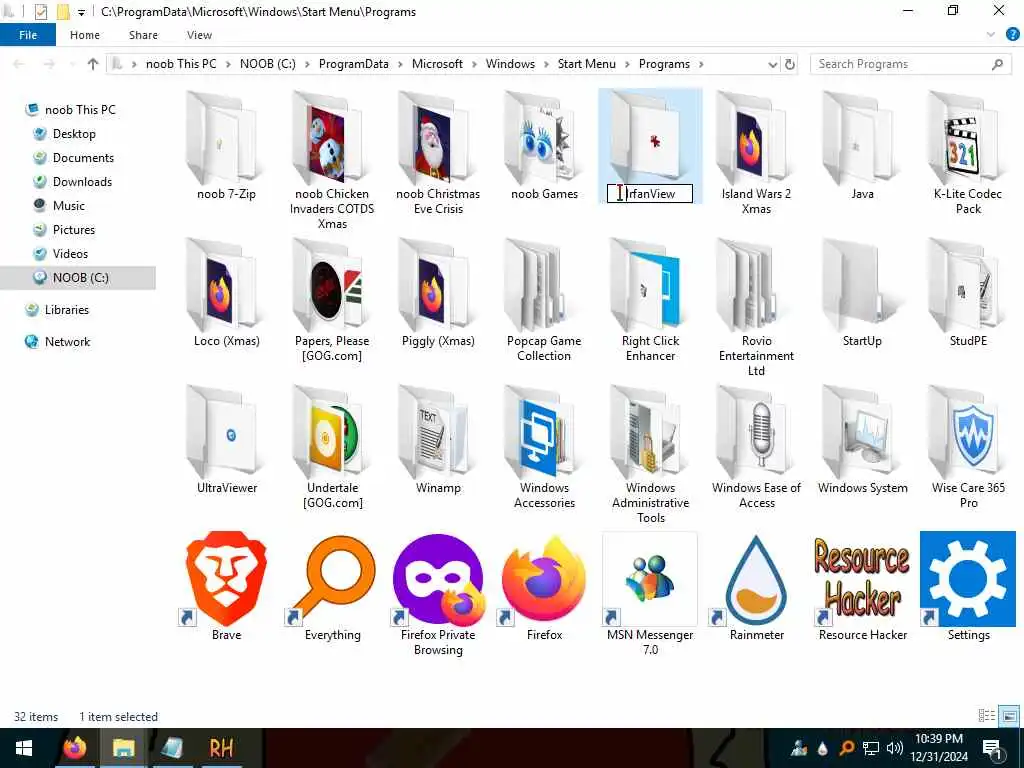Select the Loco (Xmas) folder
This screenshot has width=1024, height=768.
pos(226,285)
